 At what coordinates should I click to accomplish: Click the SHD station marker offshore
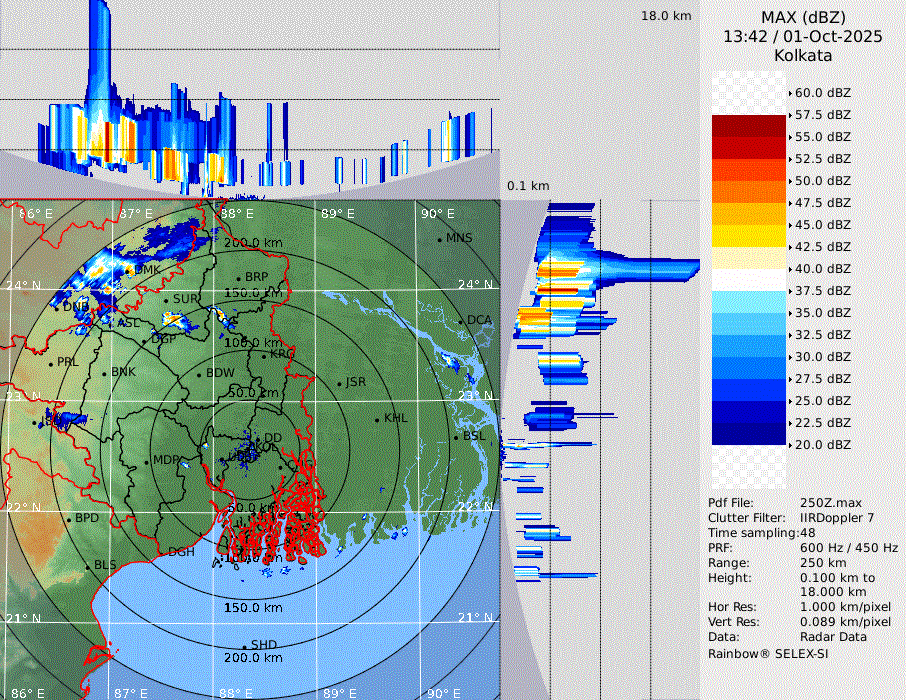244,645
